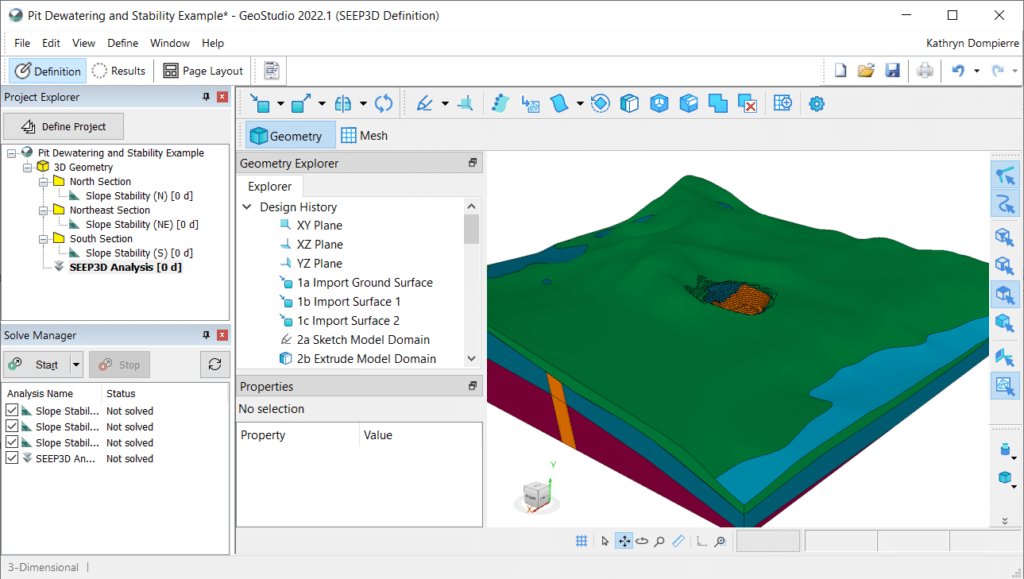Viewport: 1024px width, 579px height.
Task: Toggle grid display in the view toolbar
Action: coord(581,540)
